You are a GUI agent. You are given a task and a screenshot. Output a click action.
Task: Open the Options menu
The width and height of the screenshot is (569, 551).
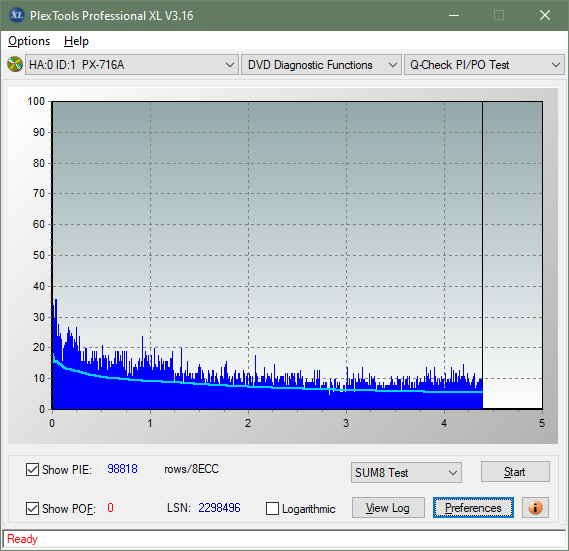point(29,41)
